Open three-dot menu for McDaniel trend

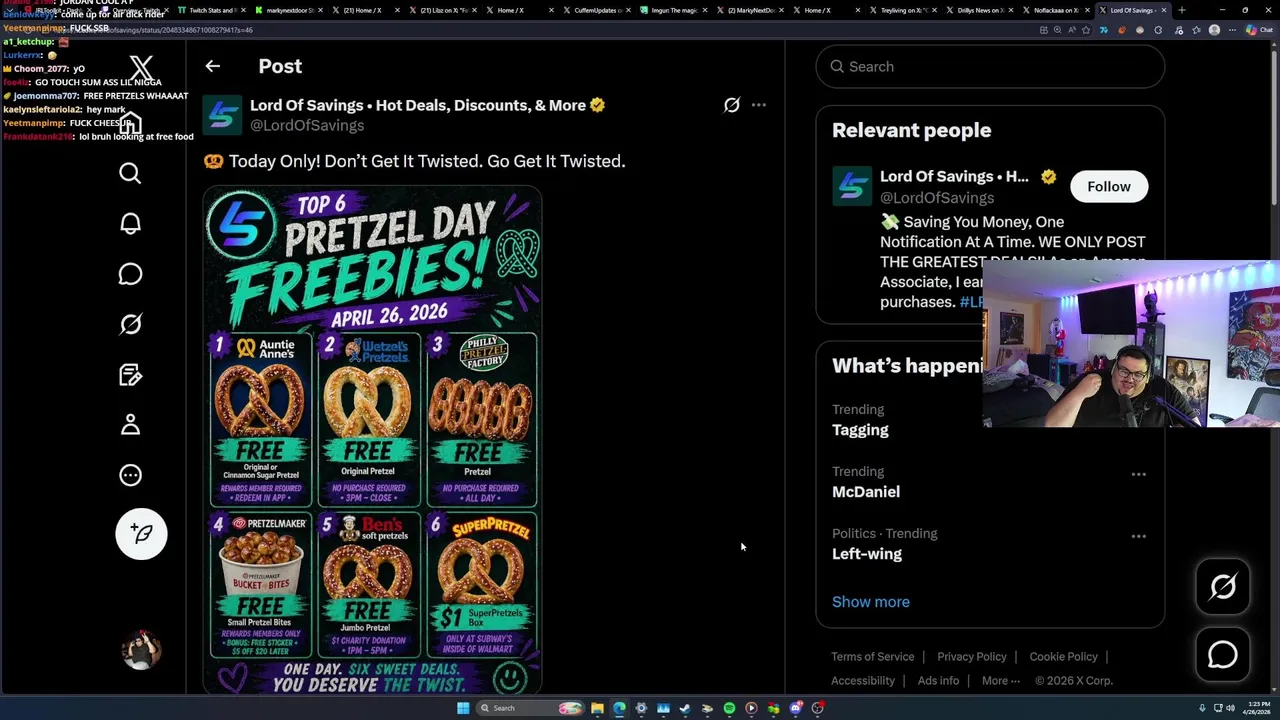[x=1138, y=475]
